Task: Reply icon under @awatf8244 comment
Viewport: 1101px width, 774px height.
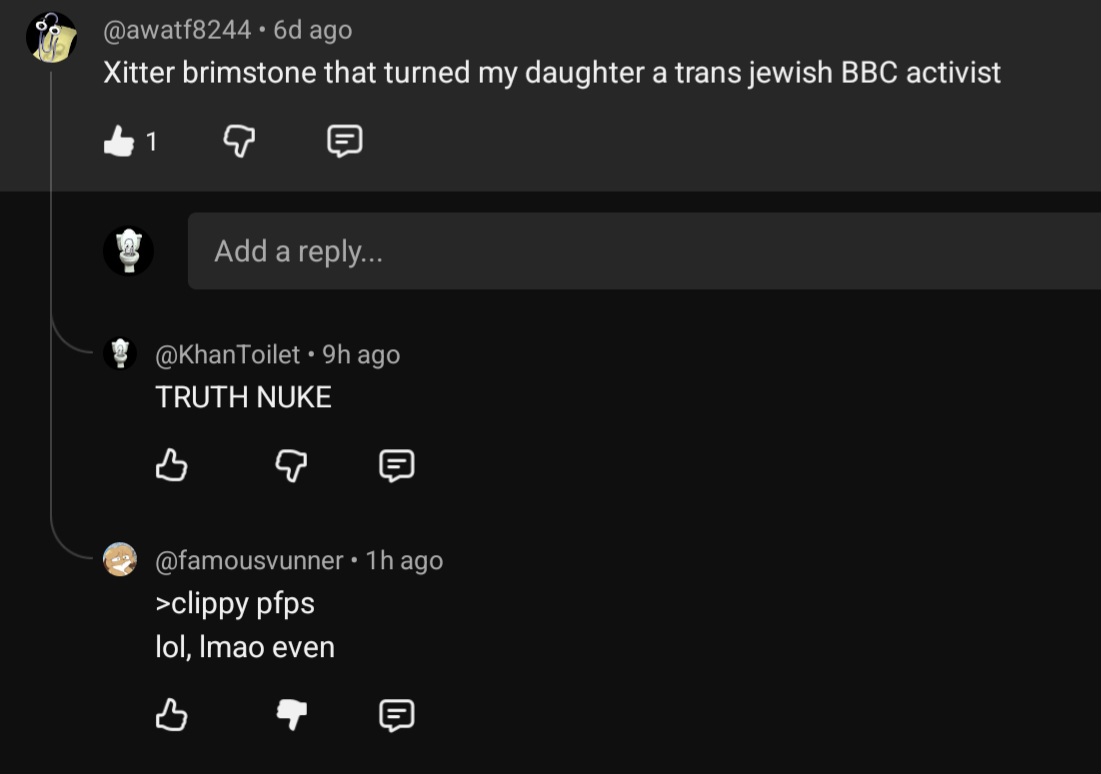Action: coord(345,142)
